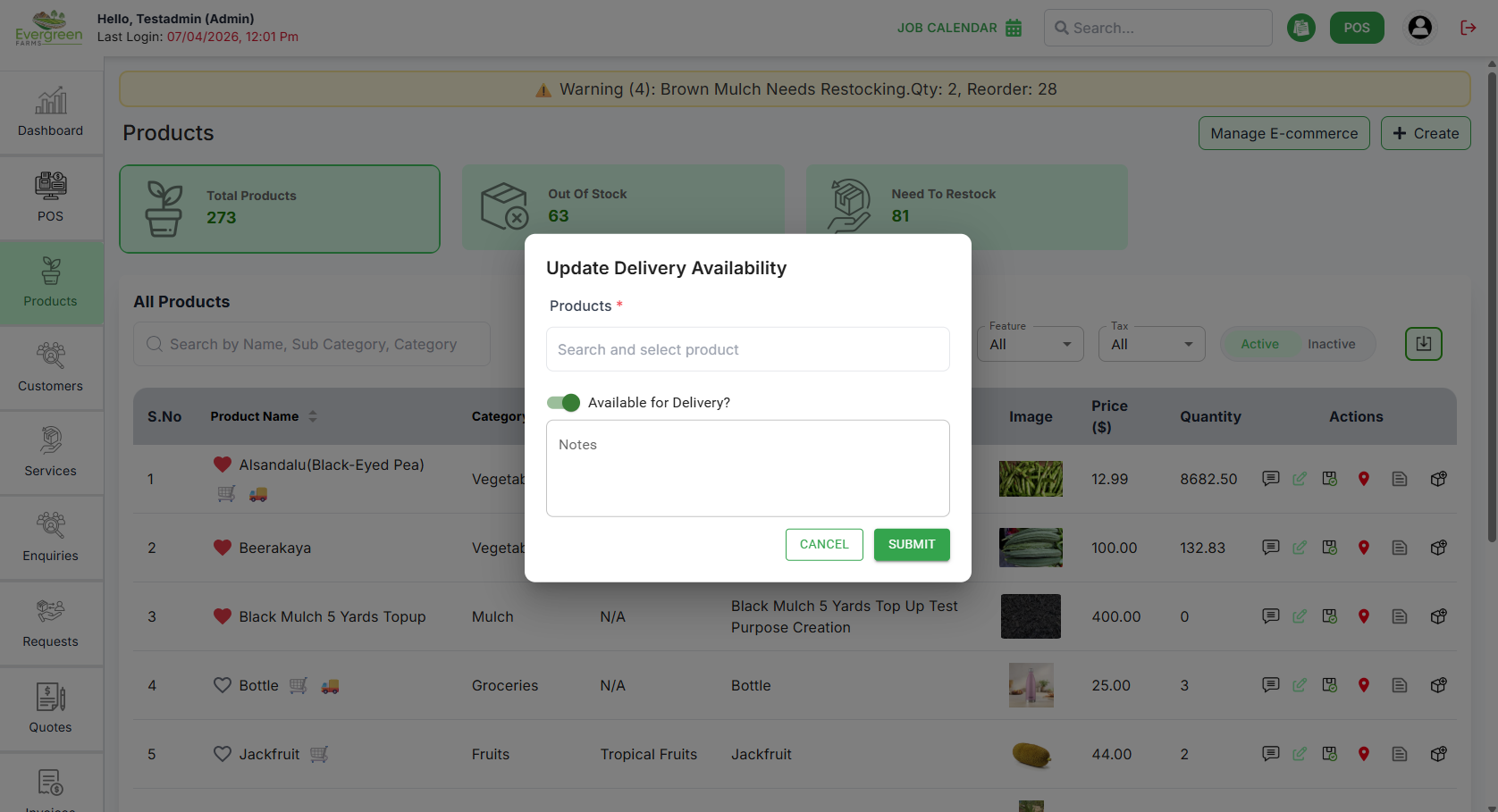Toggle heart on Black Mulch 5 Yards Topup
This screenshot has width=1498, height=812.
[223, 616]
